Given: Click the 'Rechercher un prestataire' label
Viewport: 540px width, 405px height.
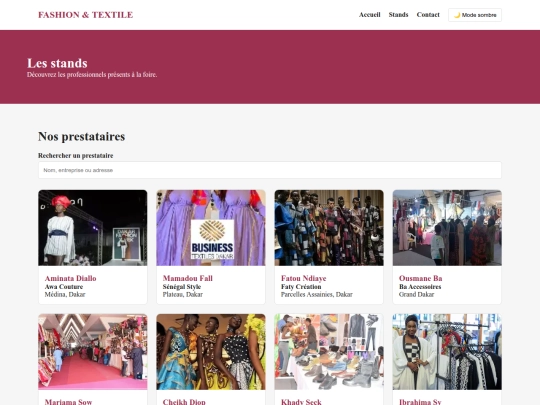Looking at the screenshot, I should click(x=75, y=155).
